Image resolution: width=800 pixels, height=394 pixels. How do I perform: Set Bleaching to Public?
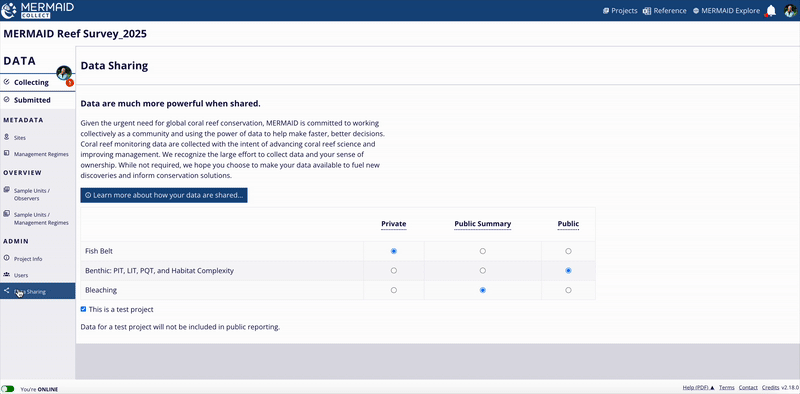pyautogui.click(x=568, y=290)
